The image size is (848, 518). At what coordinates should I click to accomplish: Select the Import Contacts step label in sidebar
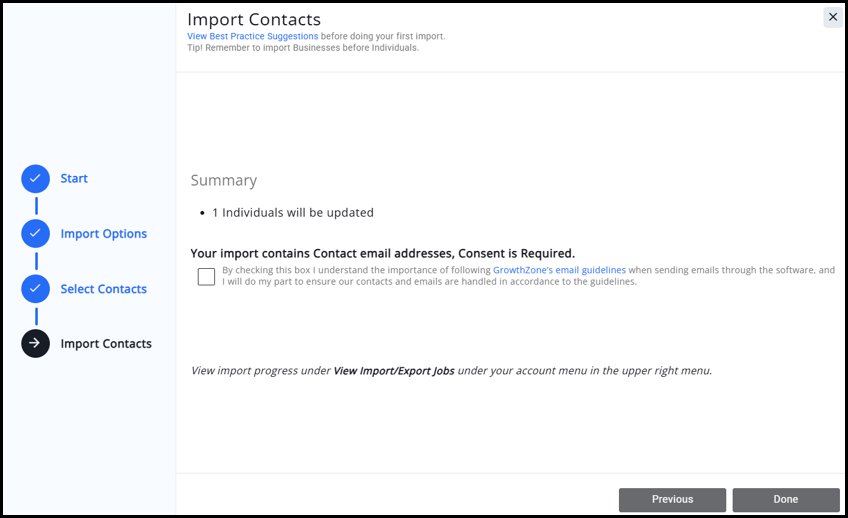coord(106,344)
